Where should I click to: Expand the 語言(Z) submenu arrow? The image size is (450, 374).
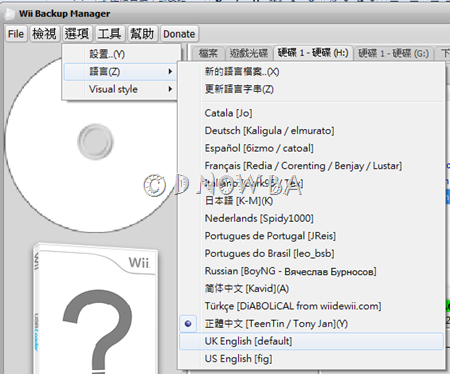pos(170,72)
